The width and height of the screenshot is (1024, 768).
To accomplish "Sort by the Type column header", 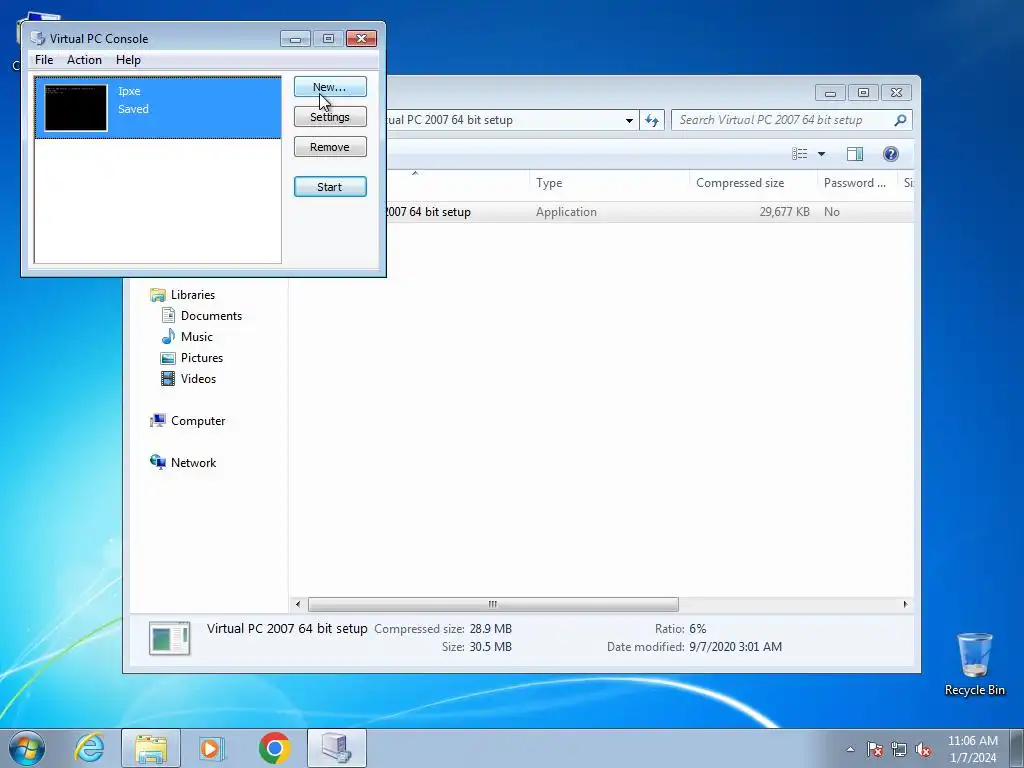I will click(x=609, y=183).
